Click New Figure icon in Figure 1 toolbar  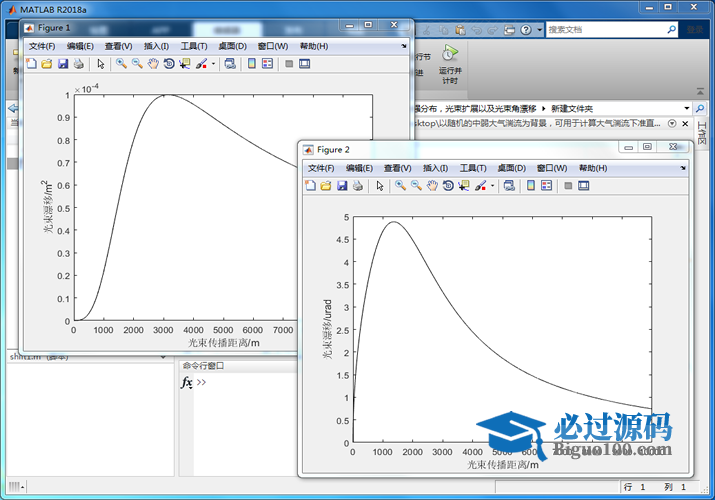point(31,64)
